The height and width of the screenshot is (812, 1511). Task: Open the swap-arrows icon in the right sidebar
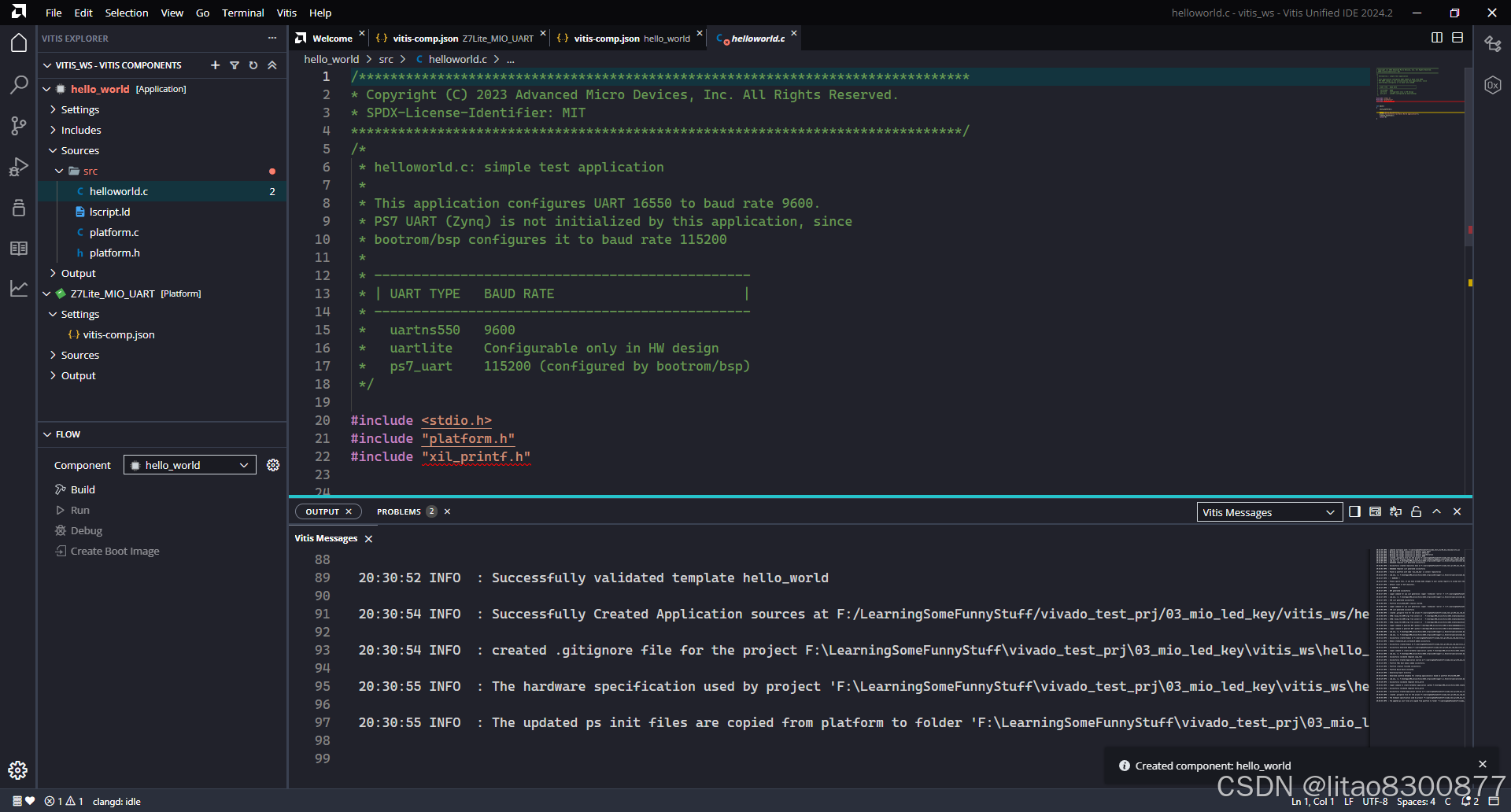[1493, 43]
